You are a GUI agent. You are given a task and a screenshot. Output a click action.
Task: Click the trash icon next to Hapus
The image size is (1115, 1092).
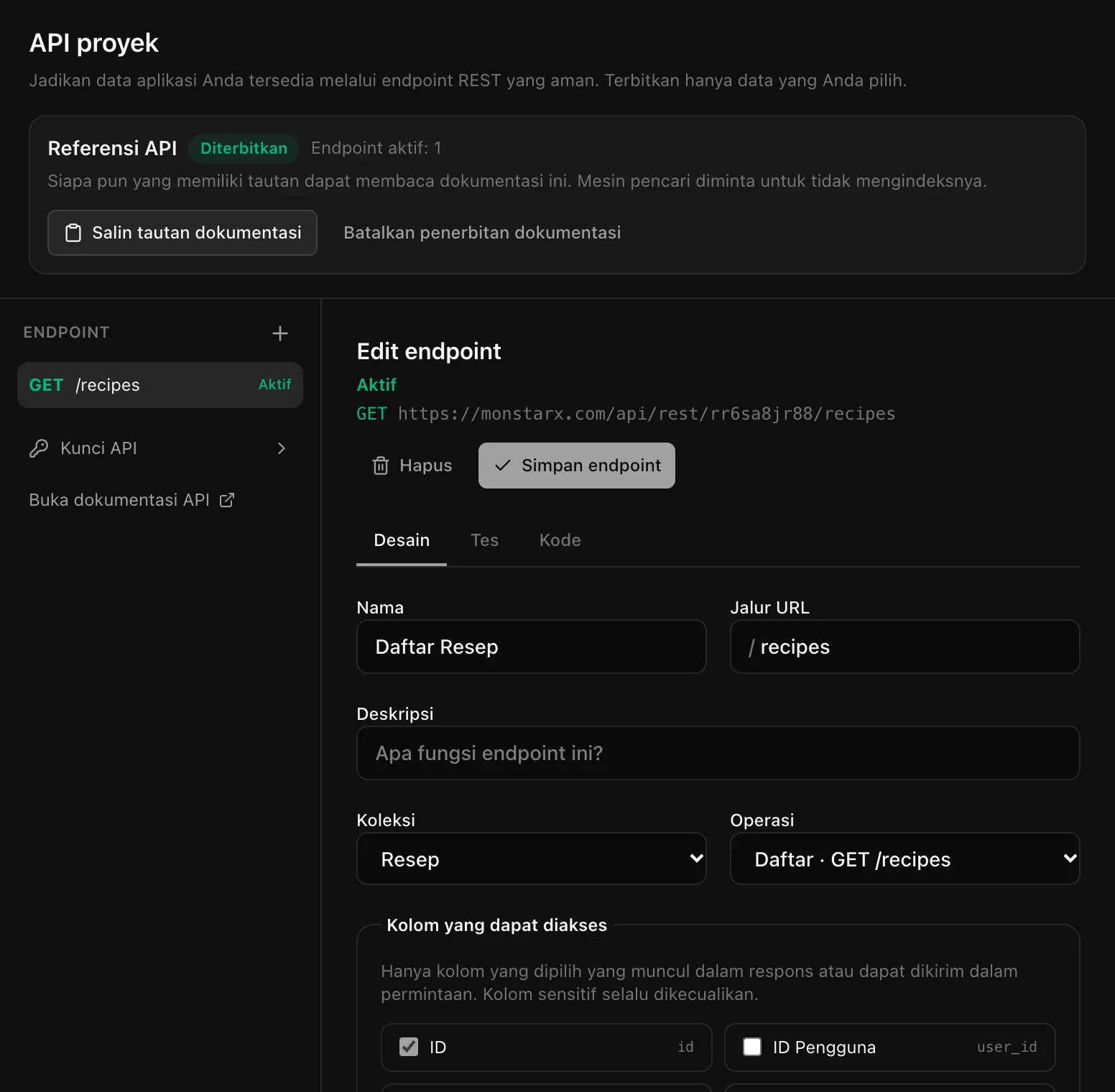coord(381,466)
